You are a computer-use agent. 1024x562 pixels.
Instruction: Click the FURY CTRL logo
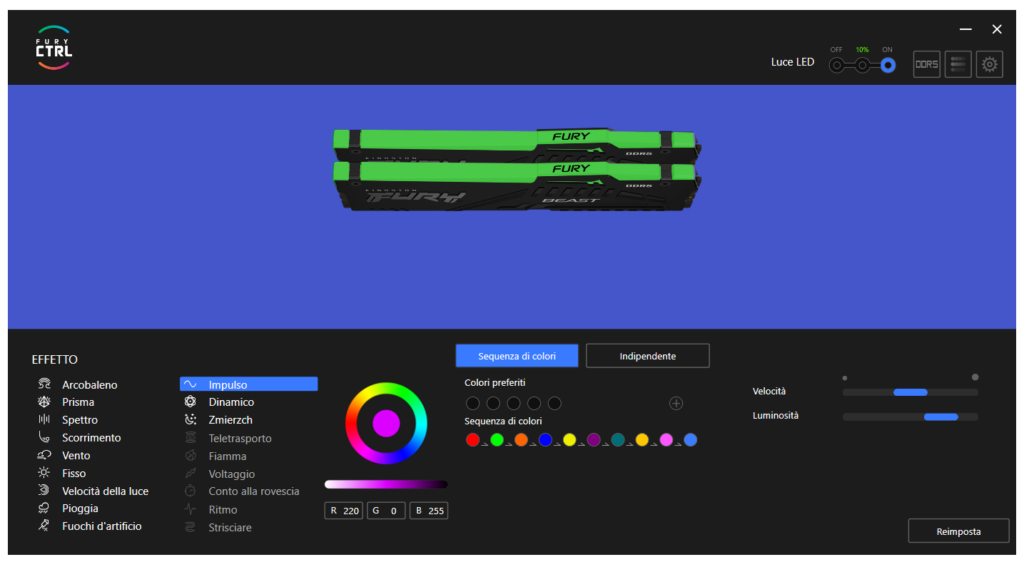coord(54,48)
